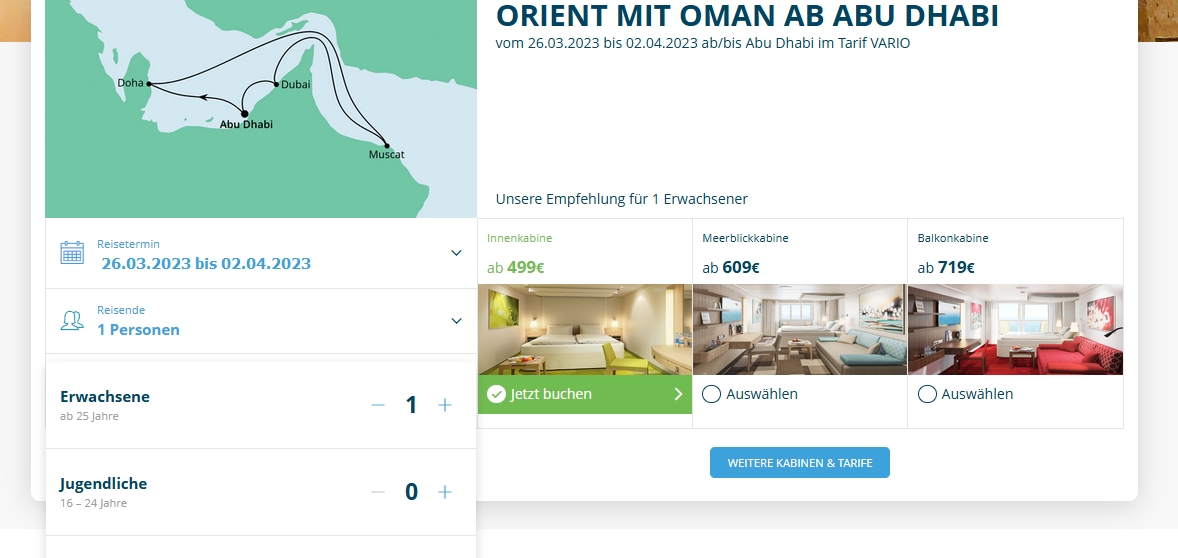Click the travelers icon beside Reisende
This screenshot has width=1178, height=558.
[x=72, y=320]
